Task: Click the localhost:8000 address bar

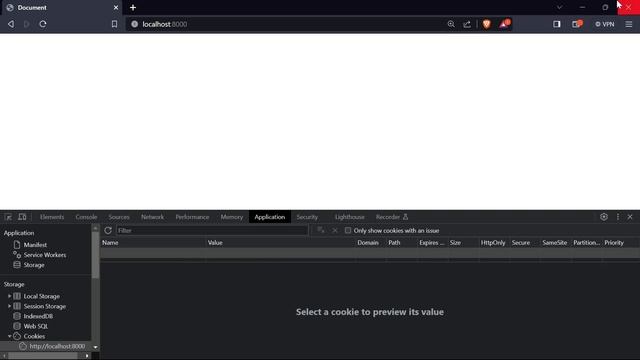Action: [x=286, y=24]
